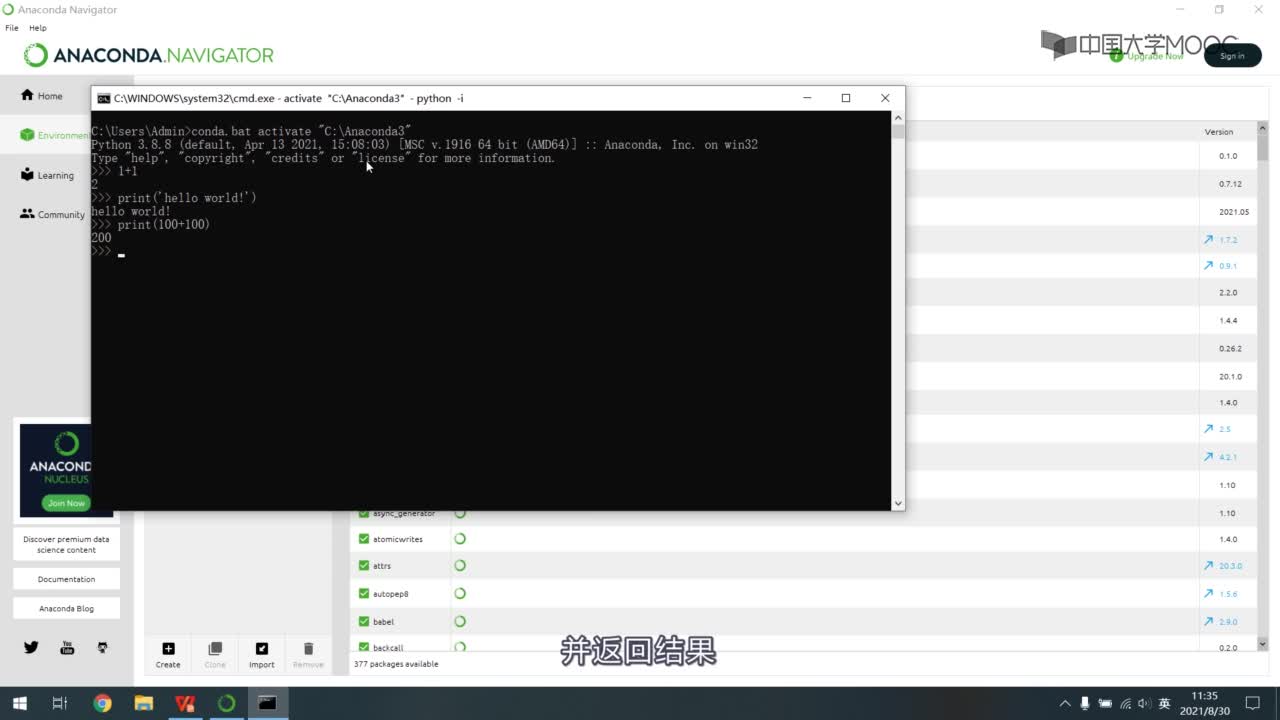Click Discover premium data science content

pyautogui.click(x=66, y=544)
